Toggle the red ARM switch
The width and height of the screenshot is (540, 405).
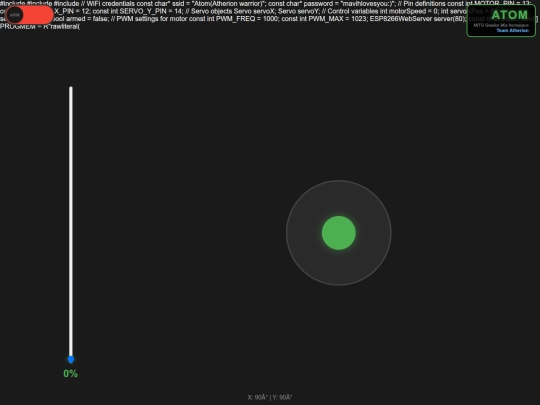point(29,15)
